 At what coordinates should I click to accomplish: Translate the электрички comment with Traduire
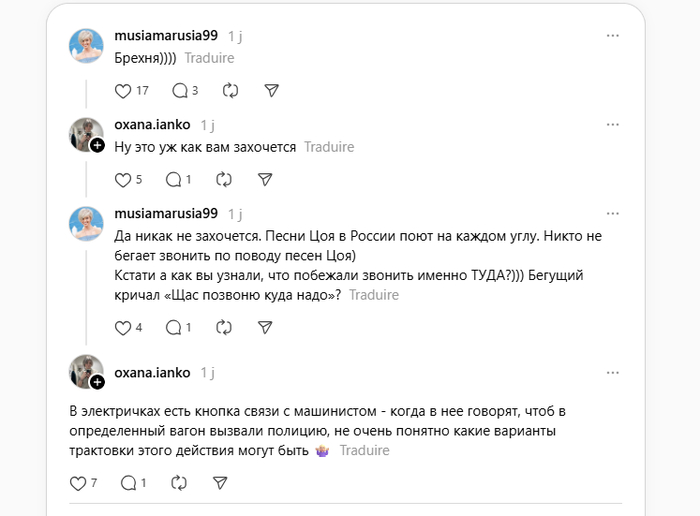tap(364, 450)
